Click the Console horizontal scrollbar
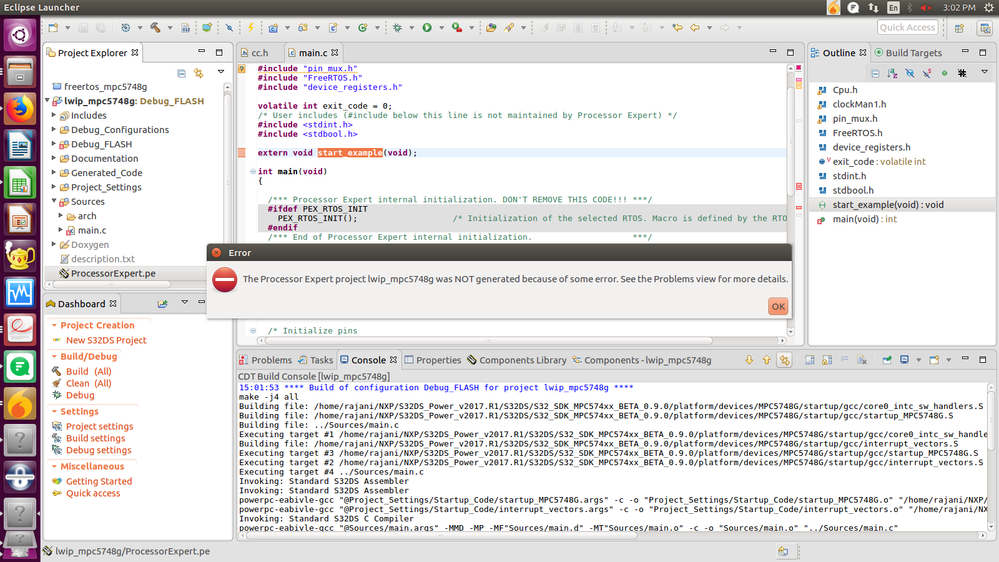 point(440,536)
